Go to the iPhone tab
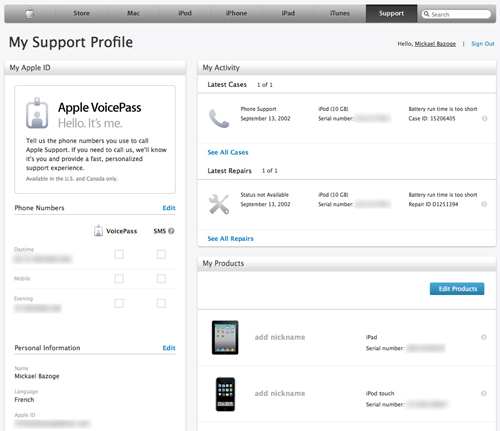The image size is (500, 431). [x=236, y=13]
